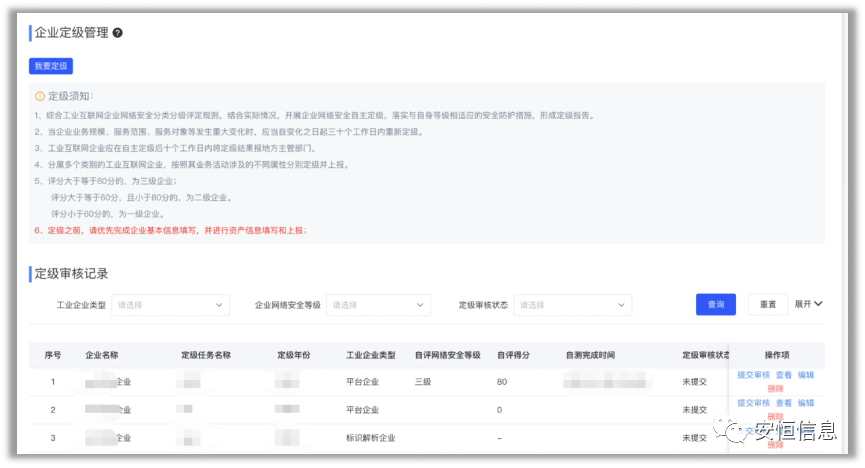
Task: Click the info icon next to 定级须知
Action: pos(39,96)
